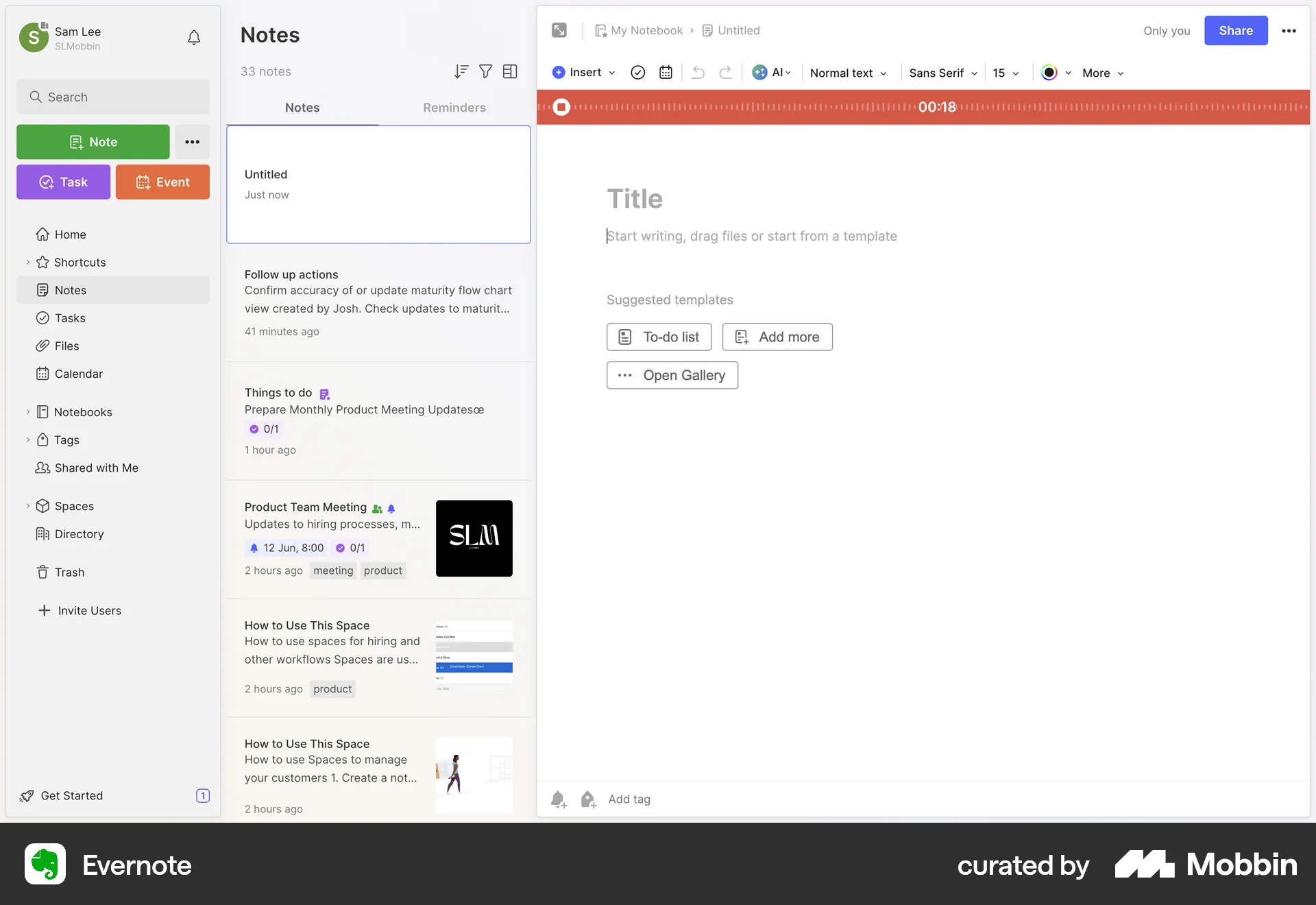Set a reminder using the bell icon below the note
Viewport: 1316px width, 905px height.
(559, 799)
